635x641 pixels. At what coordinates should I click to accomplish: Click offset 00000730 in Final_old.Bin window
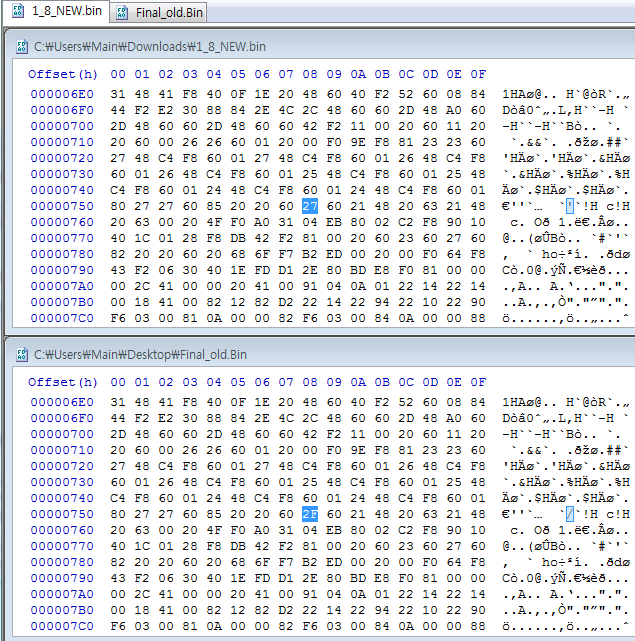pyautogui.click(x=62, y=482)
